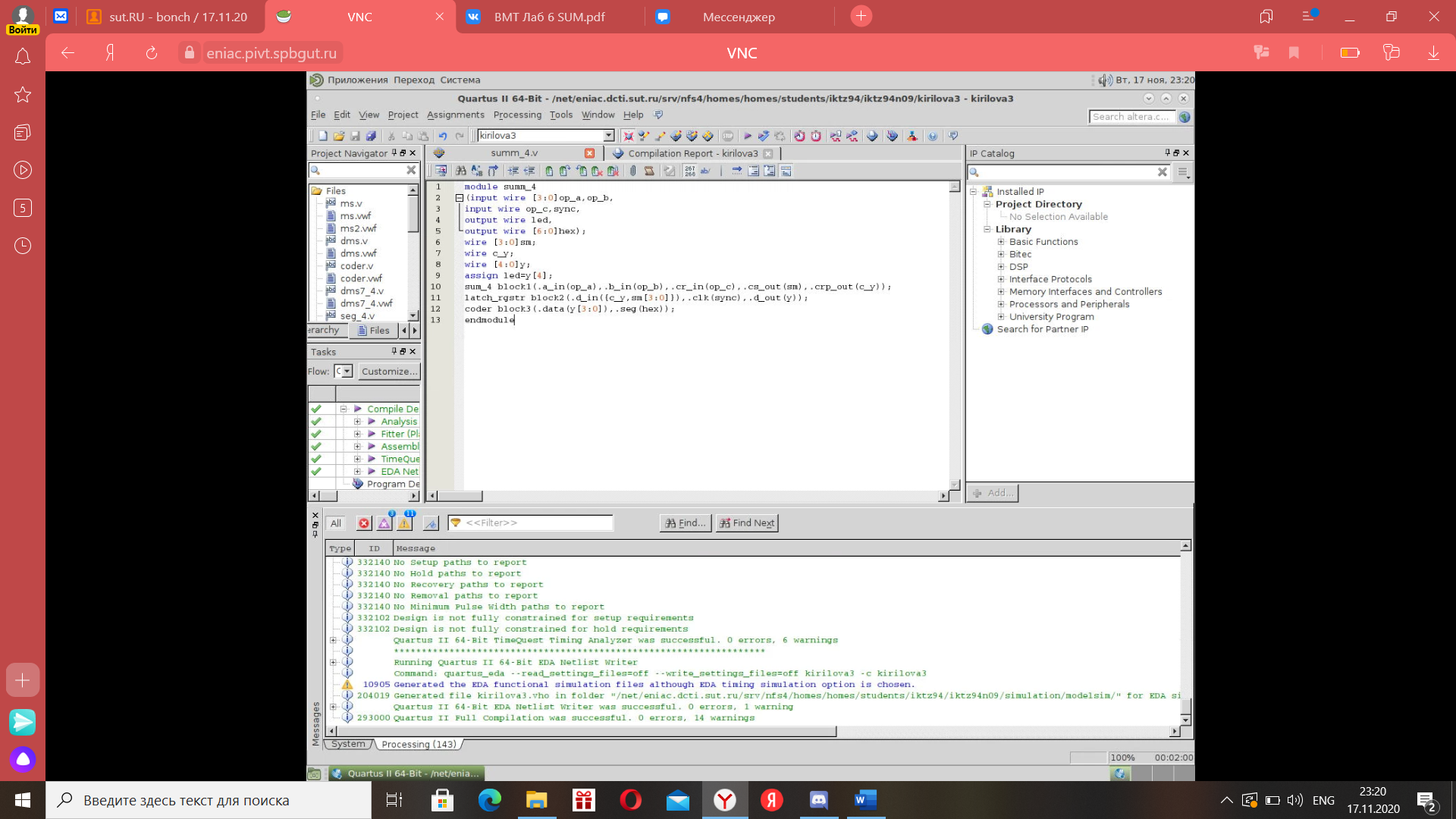This screenshot has height=819, width=1456.
Task: Click the Save icon in the Quartus toolbar
Action: click(x=355, y=136)
